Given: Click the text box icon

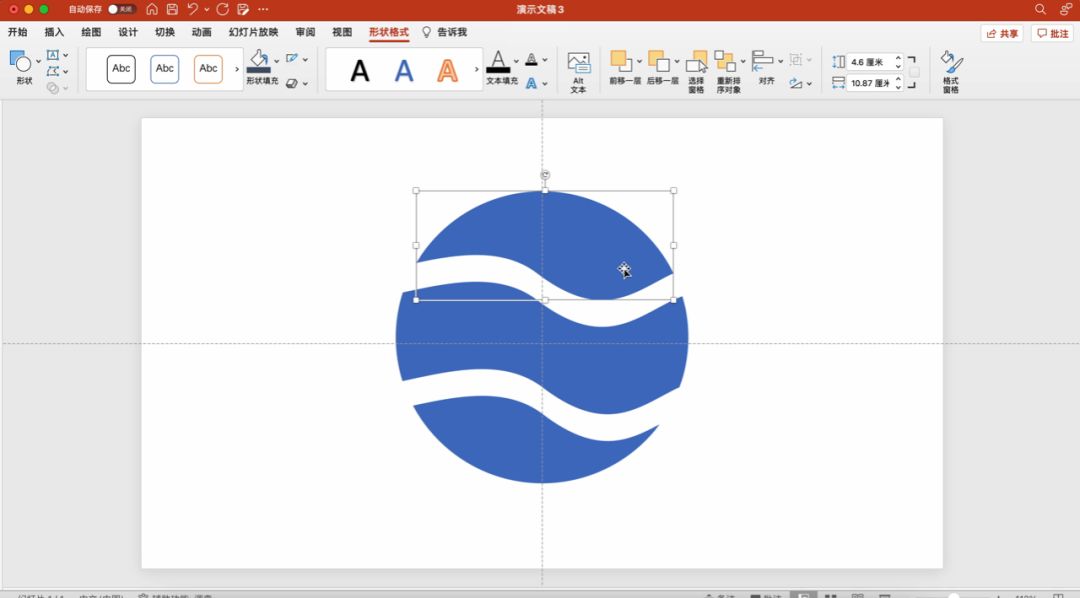Looking at the screenshot, I should click(53, 55).
